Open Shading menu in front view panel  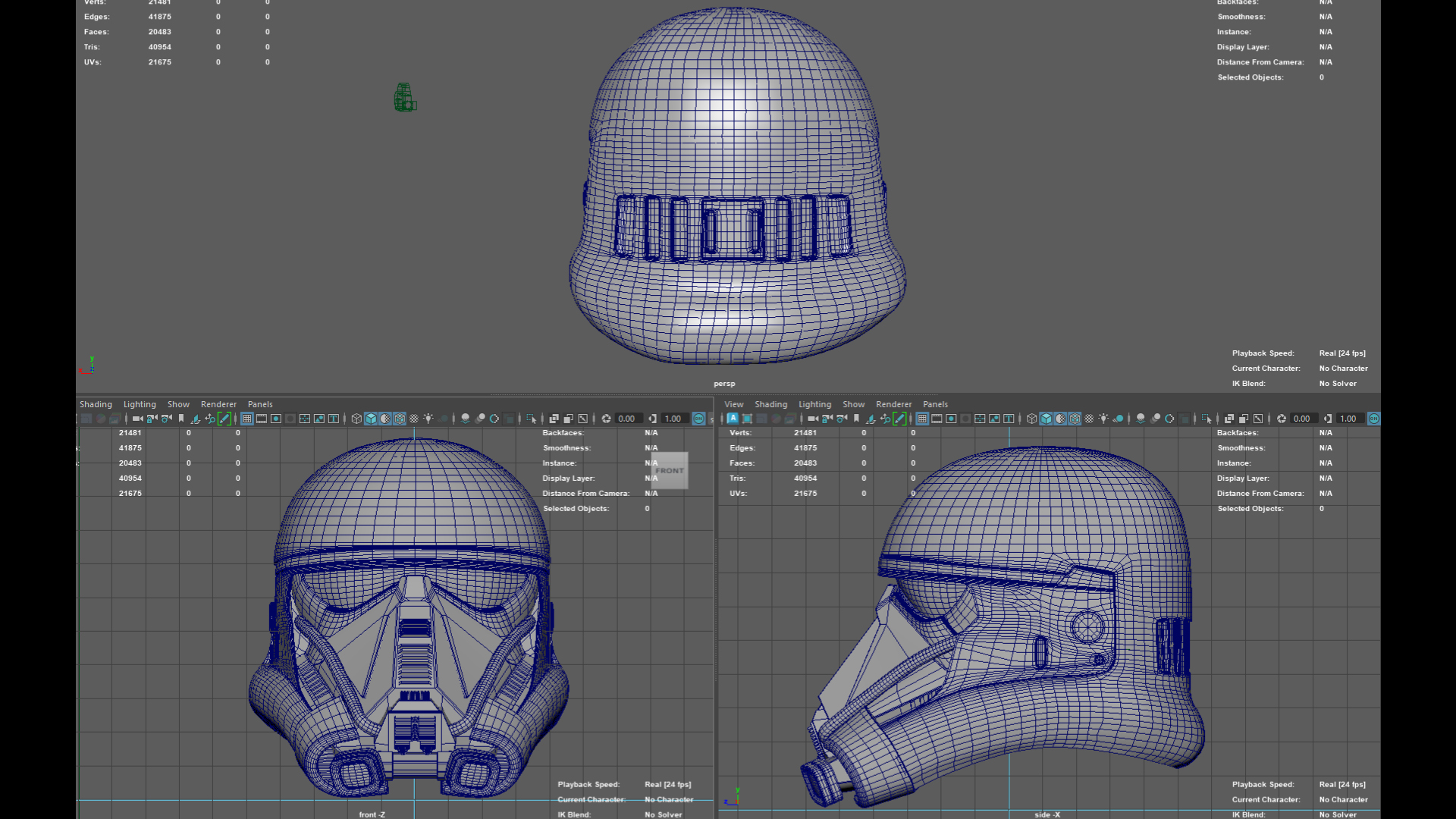pyautogui.click(x=96, y=404)
